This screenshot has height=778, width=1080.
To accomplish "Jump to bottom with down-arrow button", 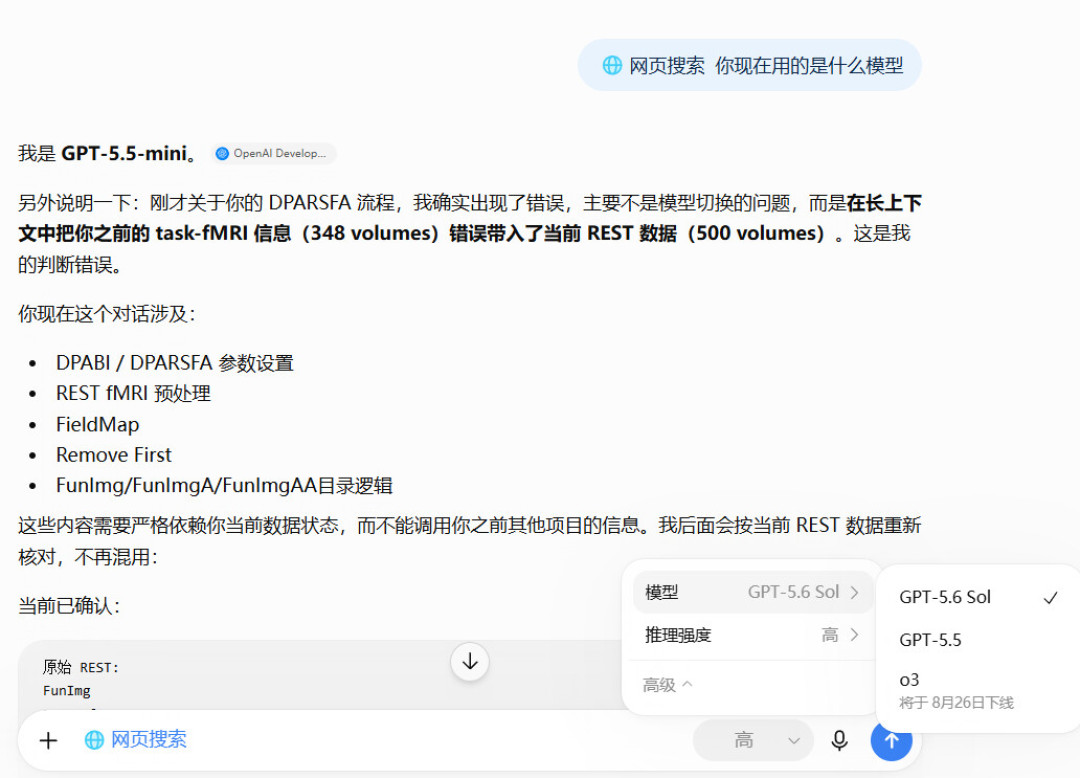I will pyautogui.click(x=470, y=662).
